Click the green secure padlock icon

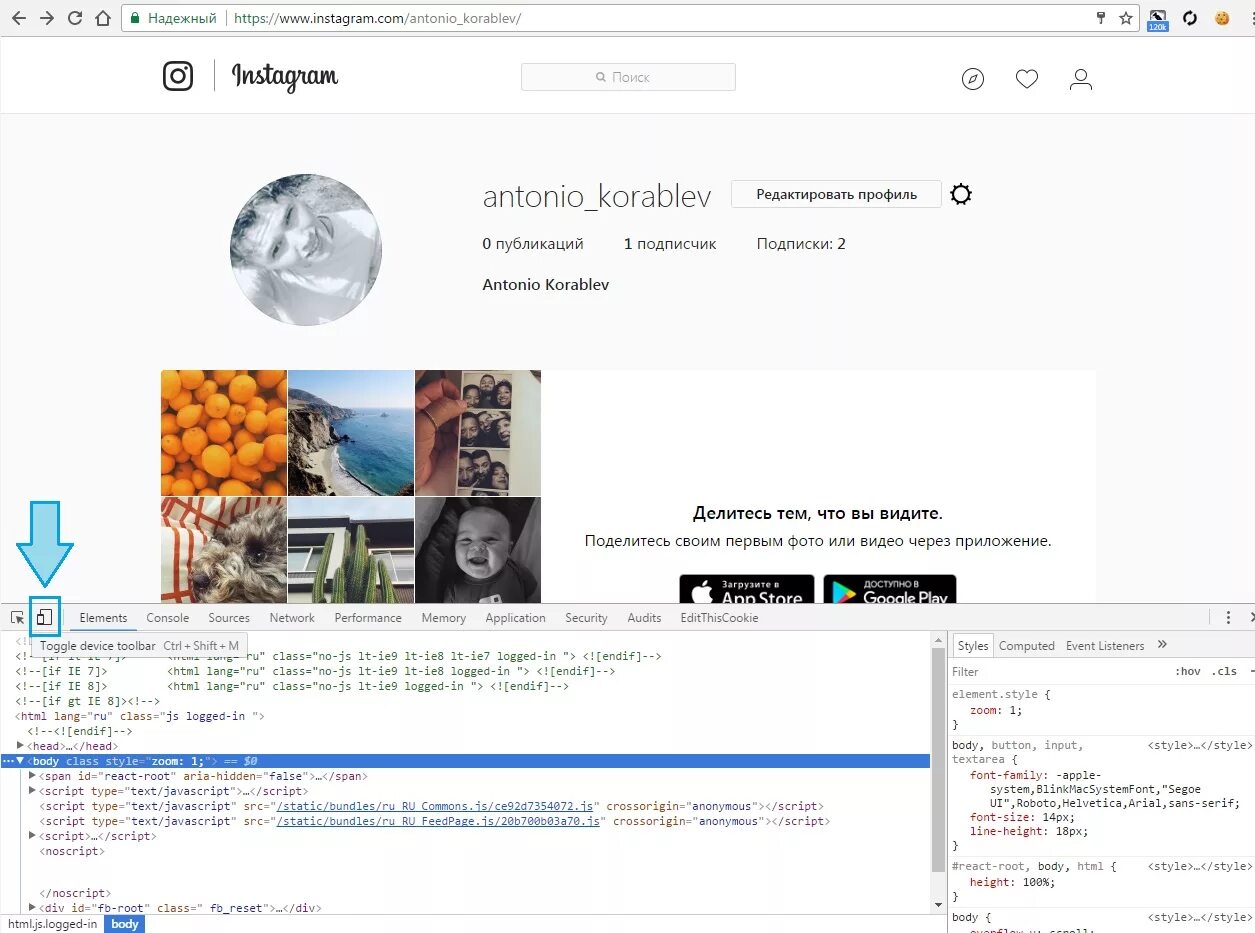(135, 18)
